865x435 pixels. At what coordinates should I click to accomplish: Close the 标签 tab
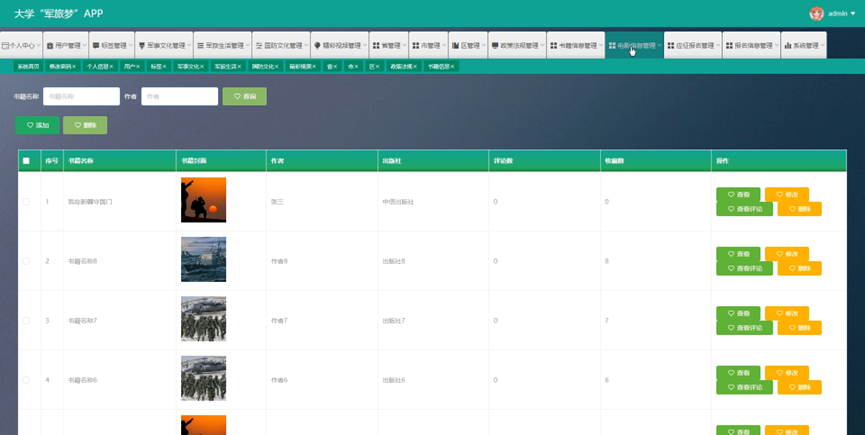(164, 67)
